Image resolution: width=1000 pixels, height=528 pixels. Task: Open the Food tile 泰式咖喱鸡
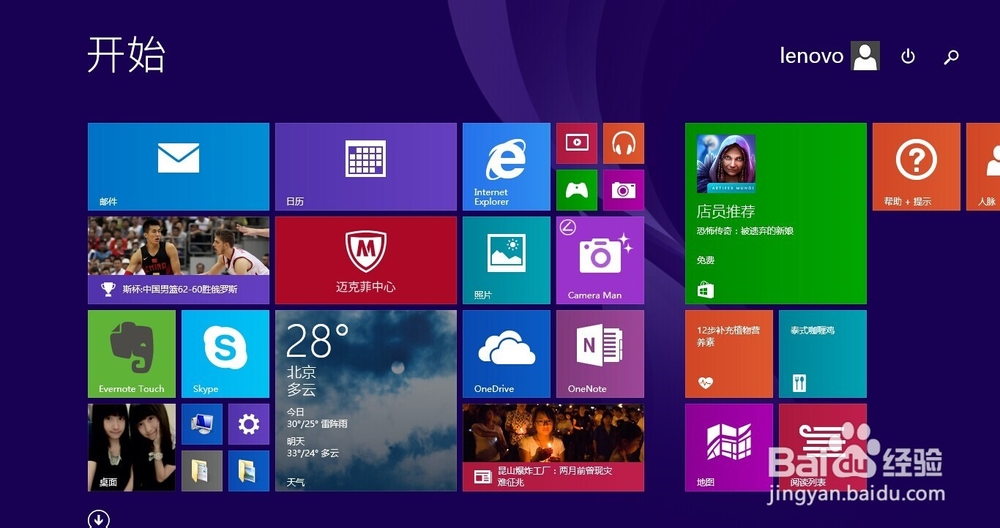[823, 354]
